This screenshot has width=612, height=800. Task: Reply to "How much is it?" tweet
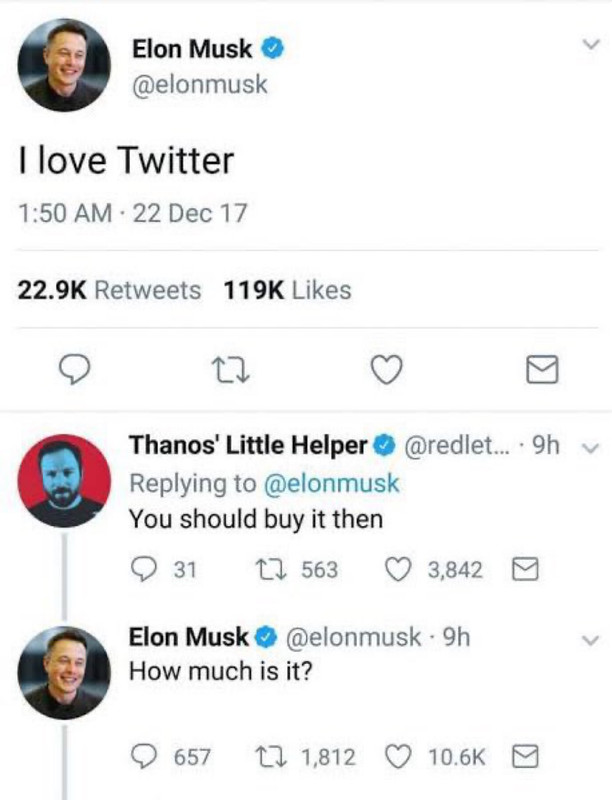click(x=144, y=756)
